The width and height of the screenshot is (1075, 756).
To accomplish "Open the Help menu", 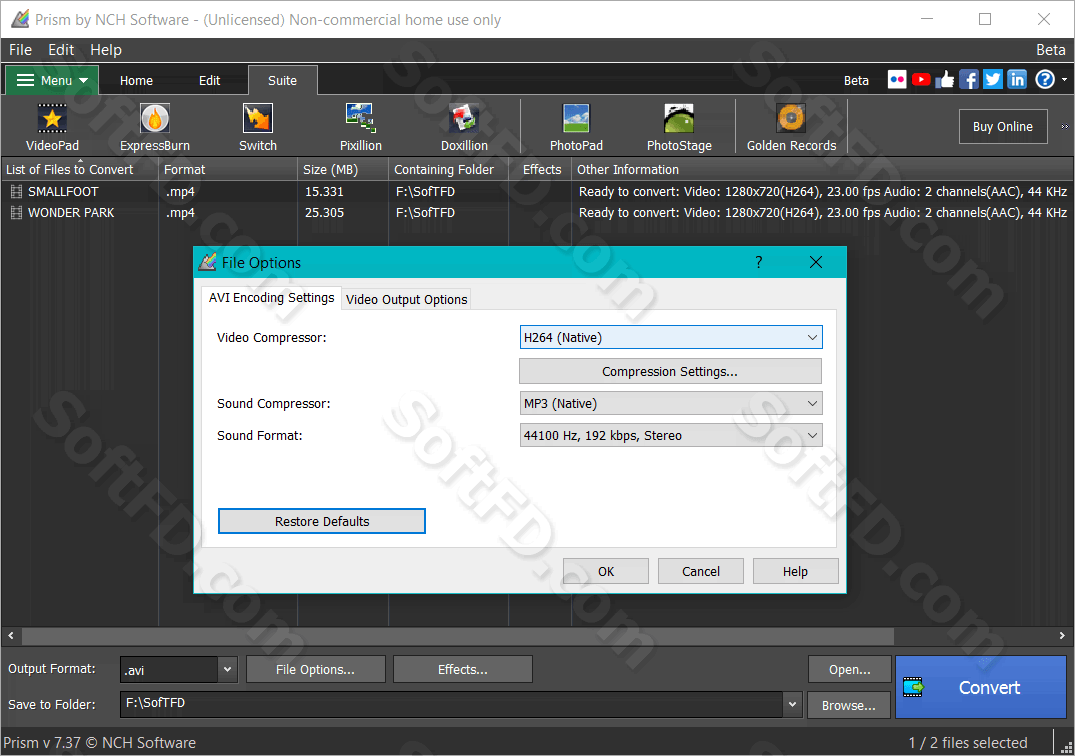I will pos(106,49).
